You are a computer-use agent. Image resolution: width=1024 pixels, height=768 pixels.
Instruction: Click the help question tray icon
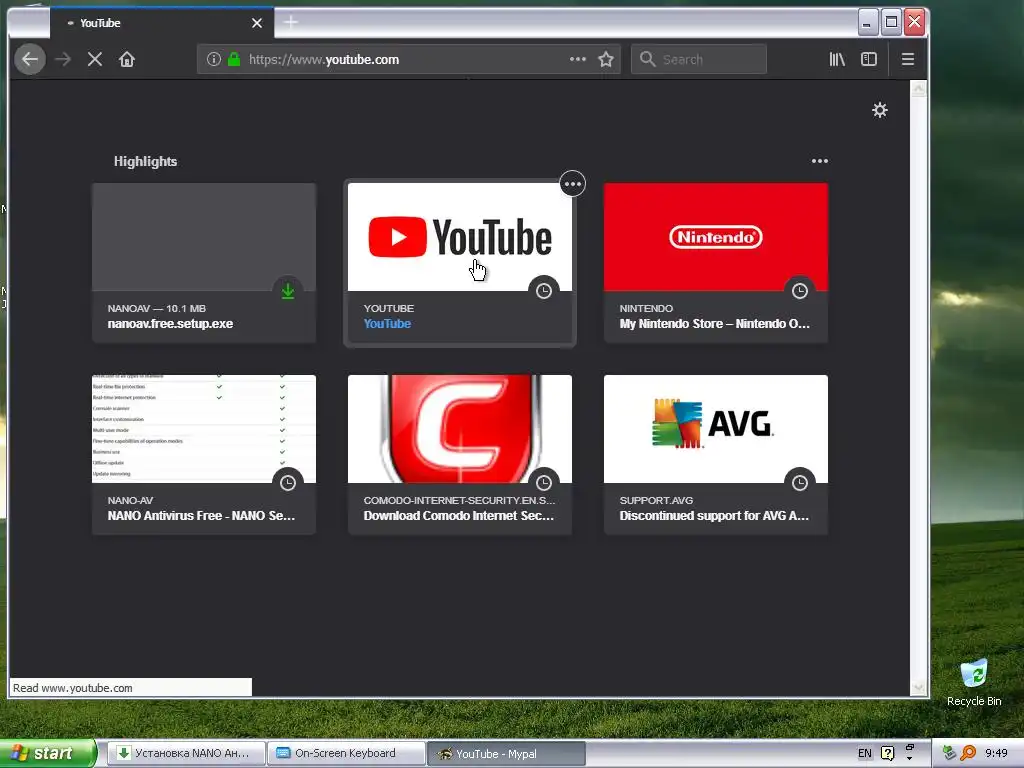[888, 753]
